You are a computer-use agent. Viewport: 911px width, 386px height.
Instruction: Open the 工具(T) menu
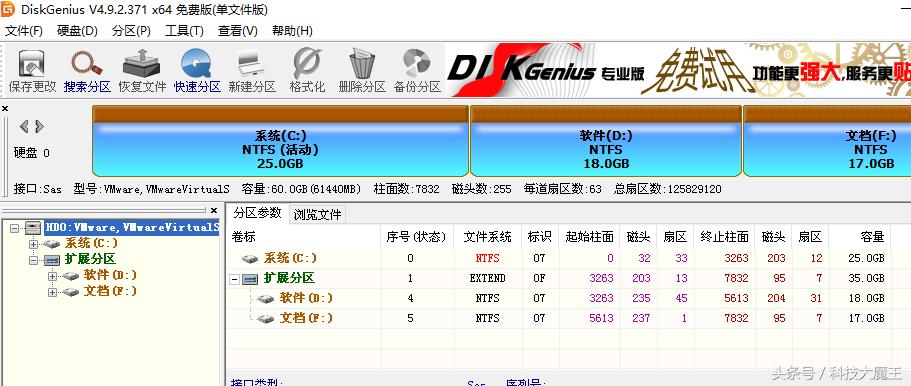pos(184,31)
